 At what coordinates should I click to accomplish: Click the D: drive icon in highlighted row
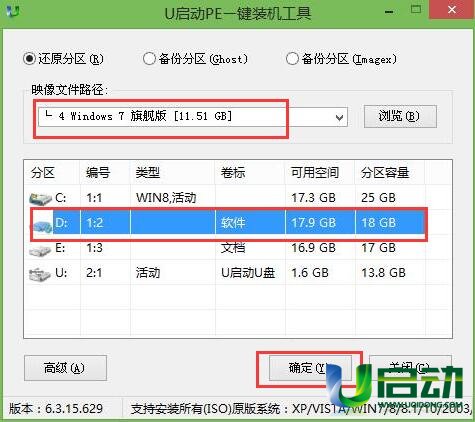41,224
